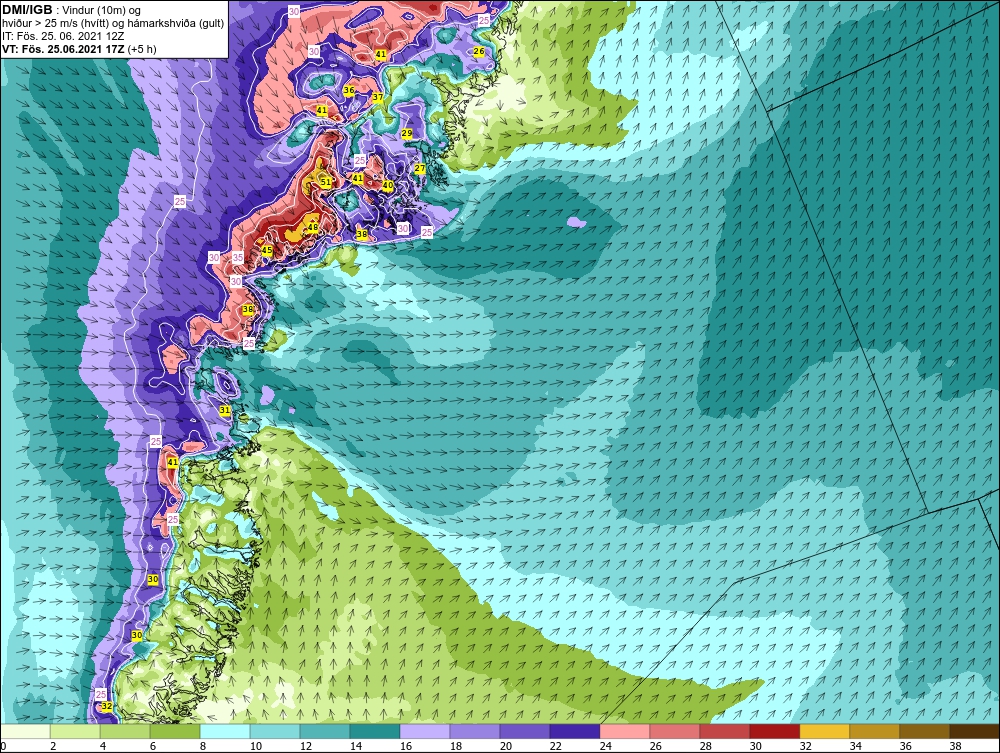Select the 30–32 m/s dark red legend swatch
Image resolution: width=1000 pixels, height=753 pixels.
[x=775, y=731]
